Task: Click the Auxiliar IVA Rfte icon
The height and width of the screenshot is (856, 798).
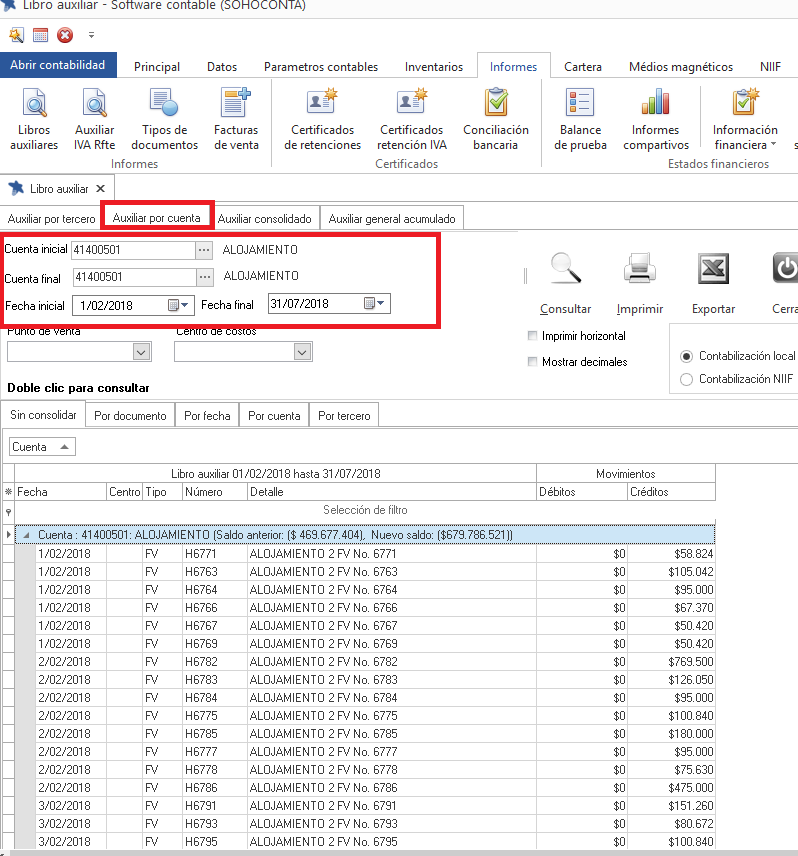Action: 95,118
